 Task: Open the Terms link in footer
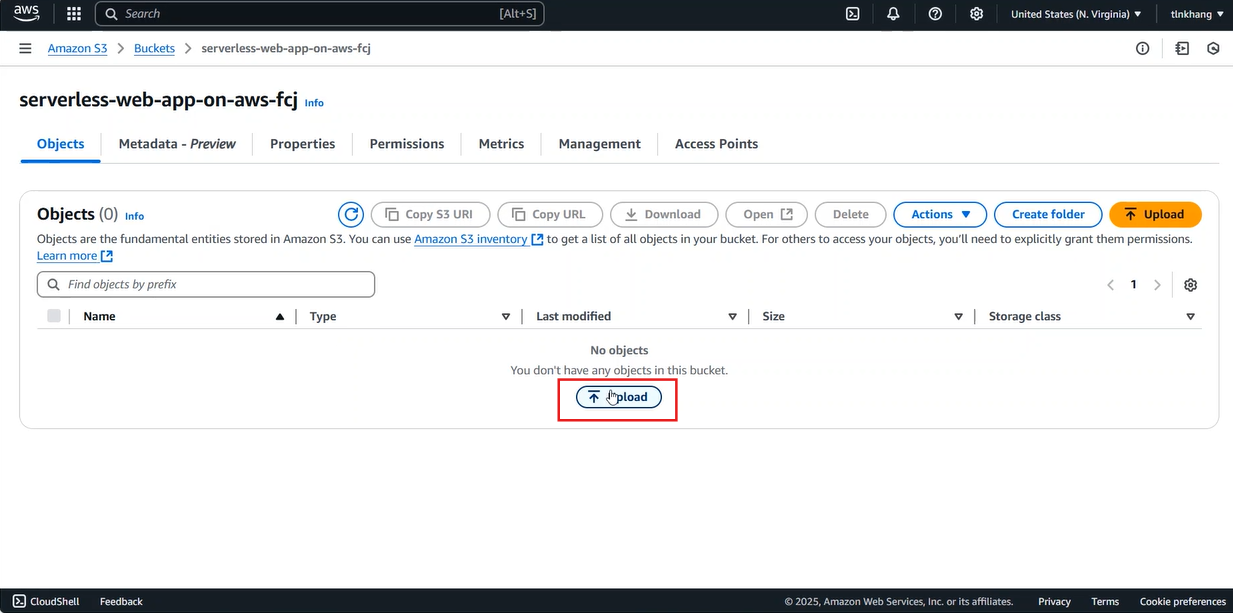coord(1105,601)
